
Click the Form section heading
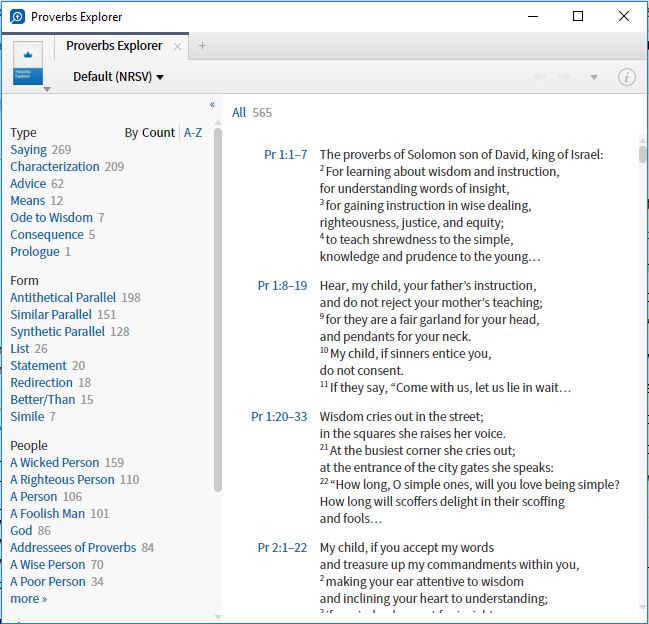[x=24, y=281]
